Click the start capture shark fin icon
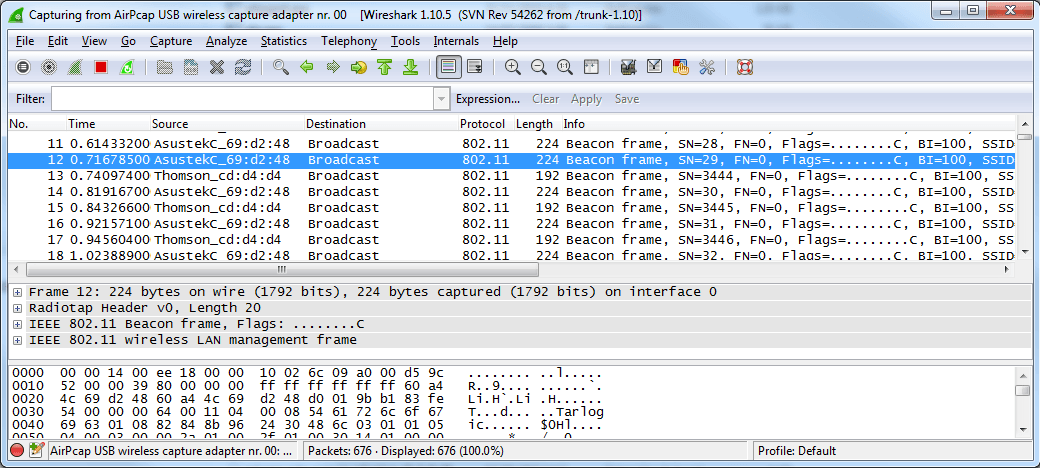Image resolution: width=1040 pixels, height=470 pixels. (75, 67)
